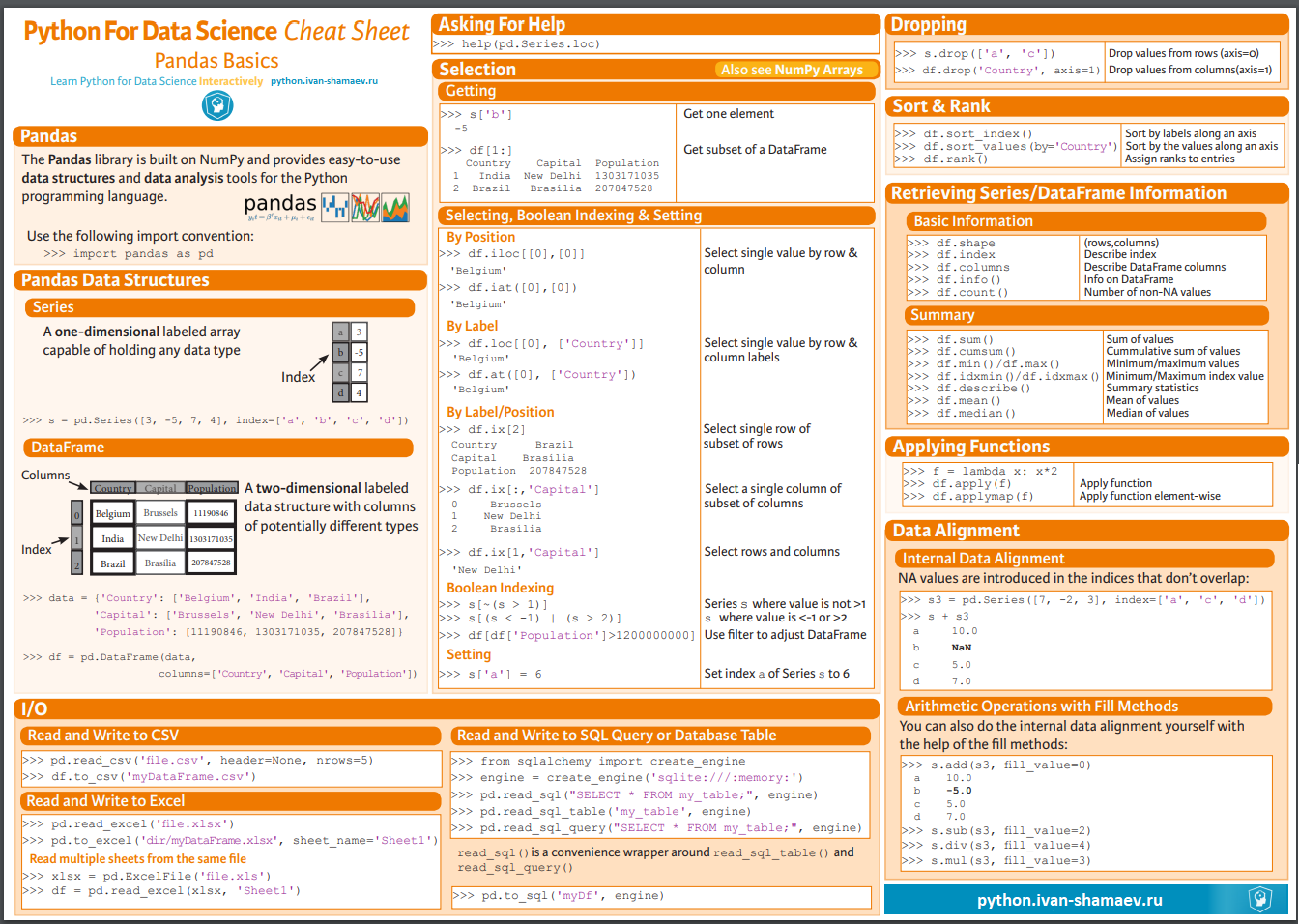This screenshot has width=1299, height=924.
Task: Click the pandas wordmark logo text
Action: coord(279,204)
